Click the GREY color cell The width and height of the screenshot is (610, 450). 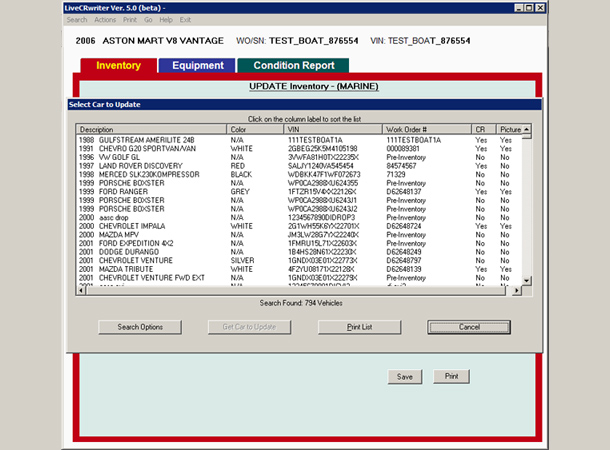click(240, 192)
